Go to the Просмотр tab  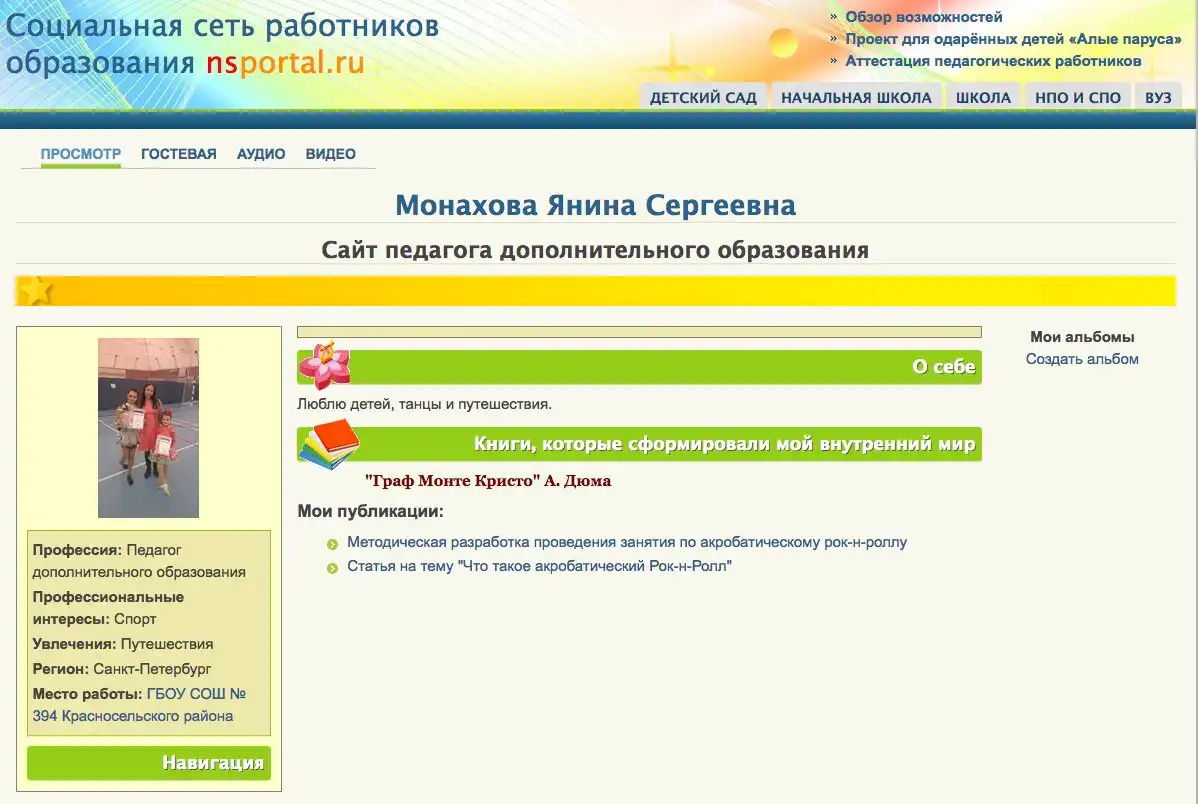pos(80,154)
